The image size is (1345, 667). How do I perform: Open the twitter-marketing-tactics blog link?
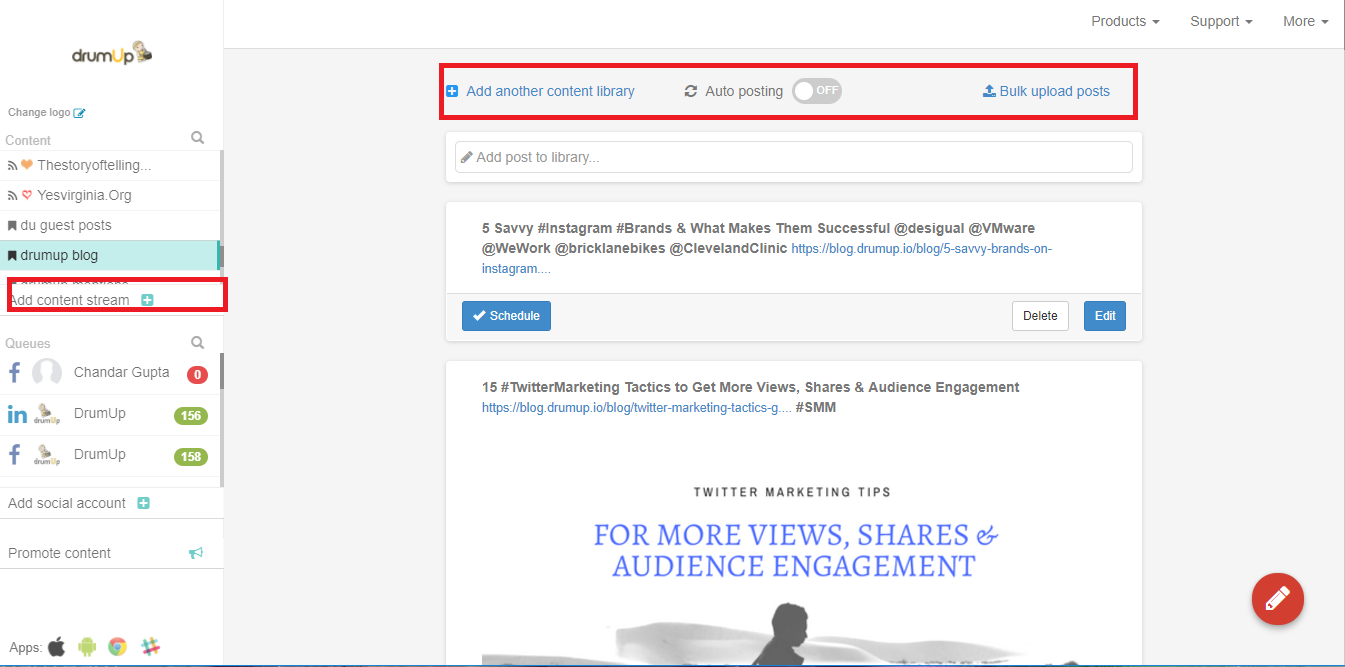click(635, 408)
